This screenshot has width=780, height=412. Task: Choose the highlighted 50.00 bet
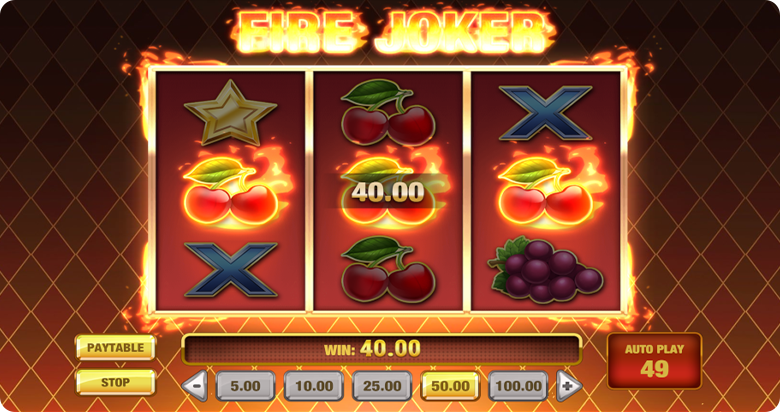[x=450, y=386]
